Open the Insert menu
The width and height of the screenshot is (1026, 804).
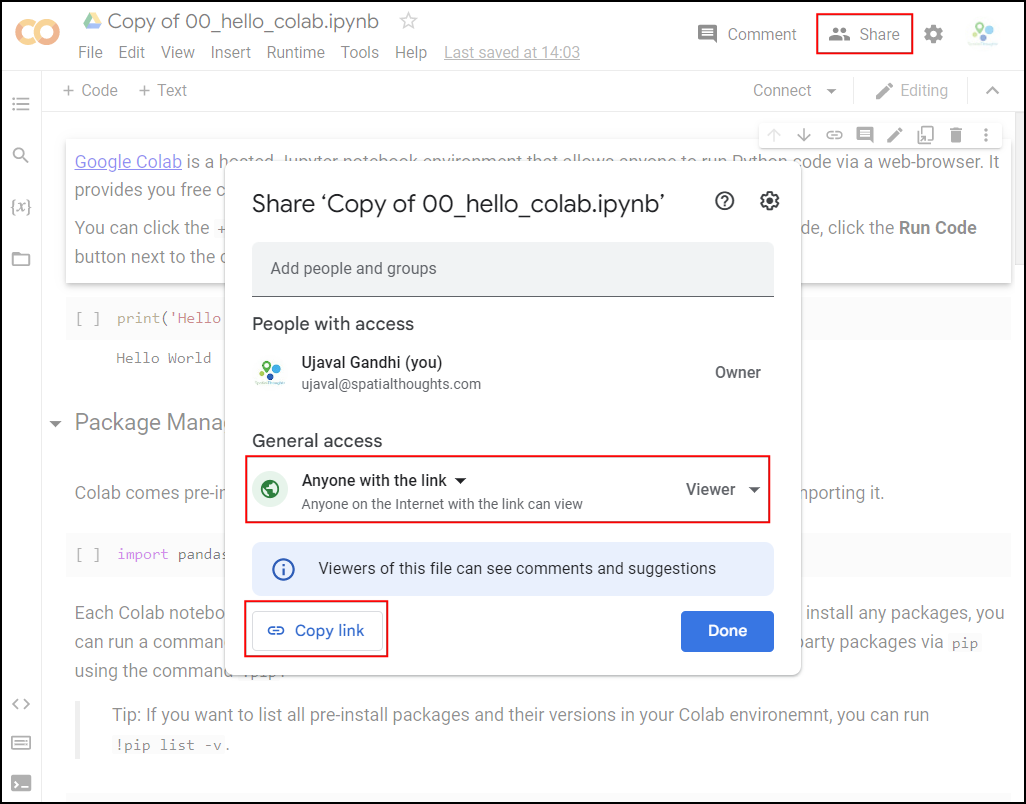pos(230,52)
